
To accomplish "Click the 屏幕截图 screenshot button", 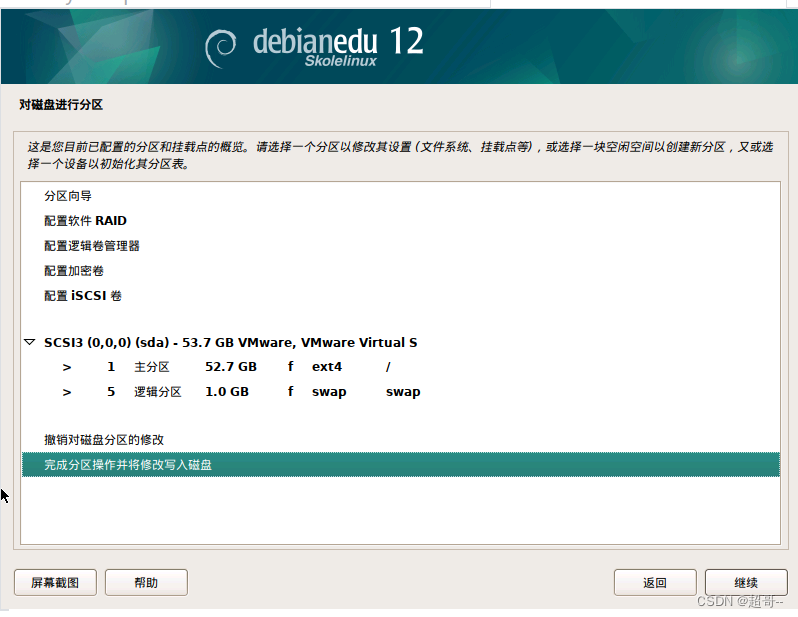I will coord(55,582).
